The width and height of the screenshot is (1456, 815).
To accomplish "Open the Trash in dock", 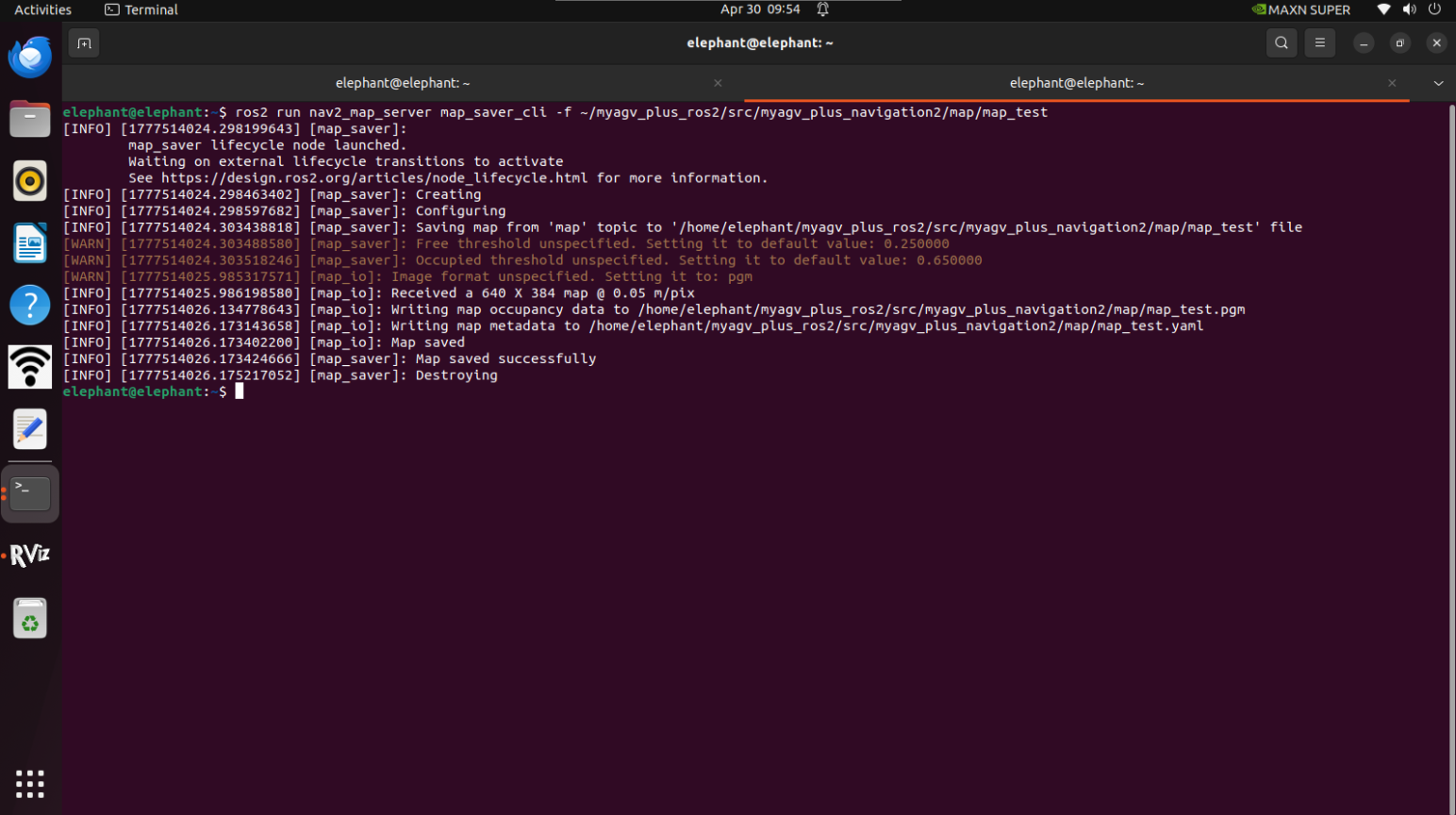I will 30,619.
